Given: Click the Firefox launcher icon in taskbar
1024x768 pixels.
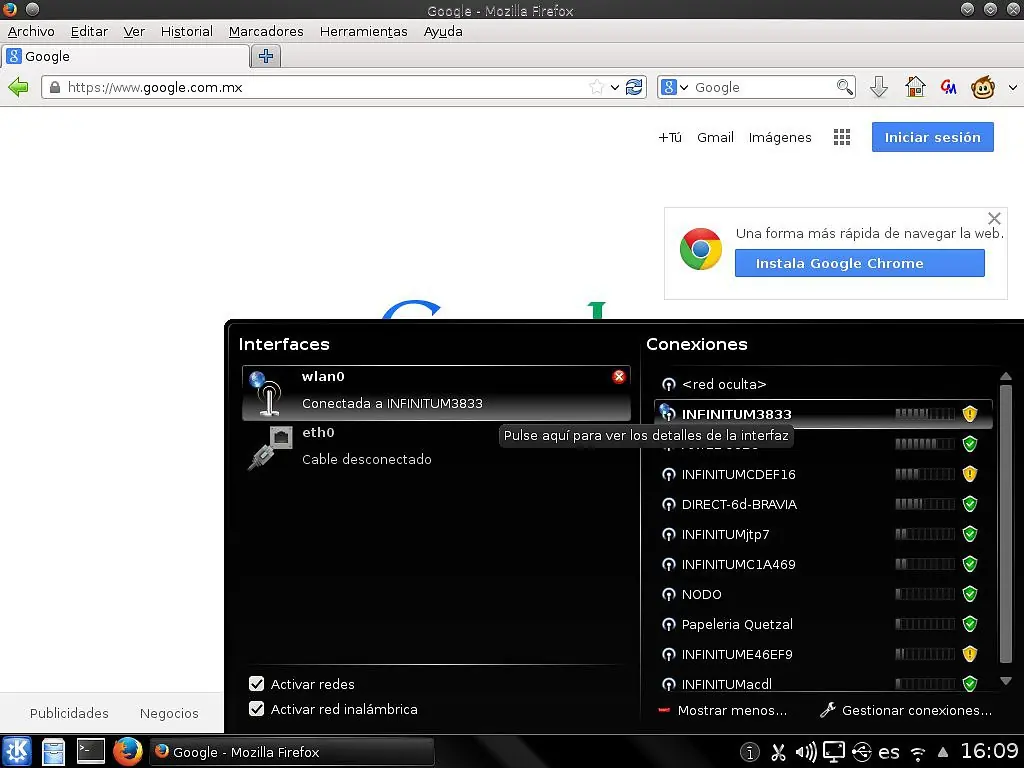Looking at the screenshot, I should 128,752.
